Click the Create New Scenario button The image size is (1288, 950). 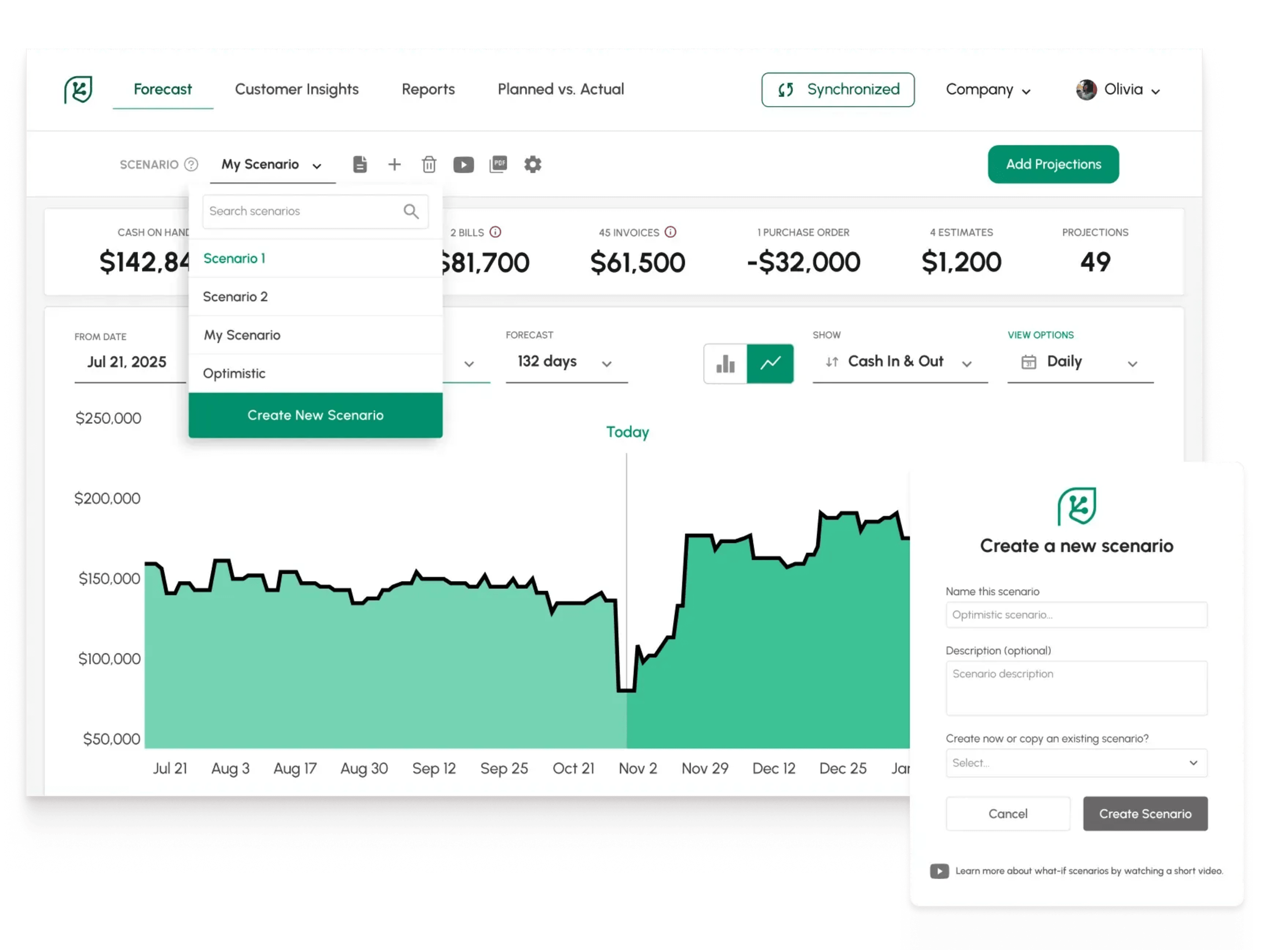click(x=316, y=415)
